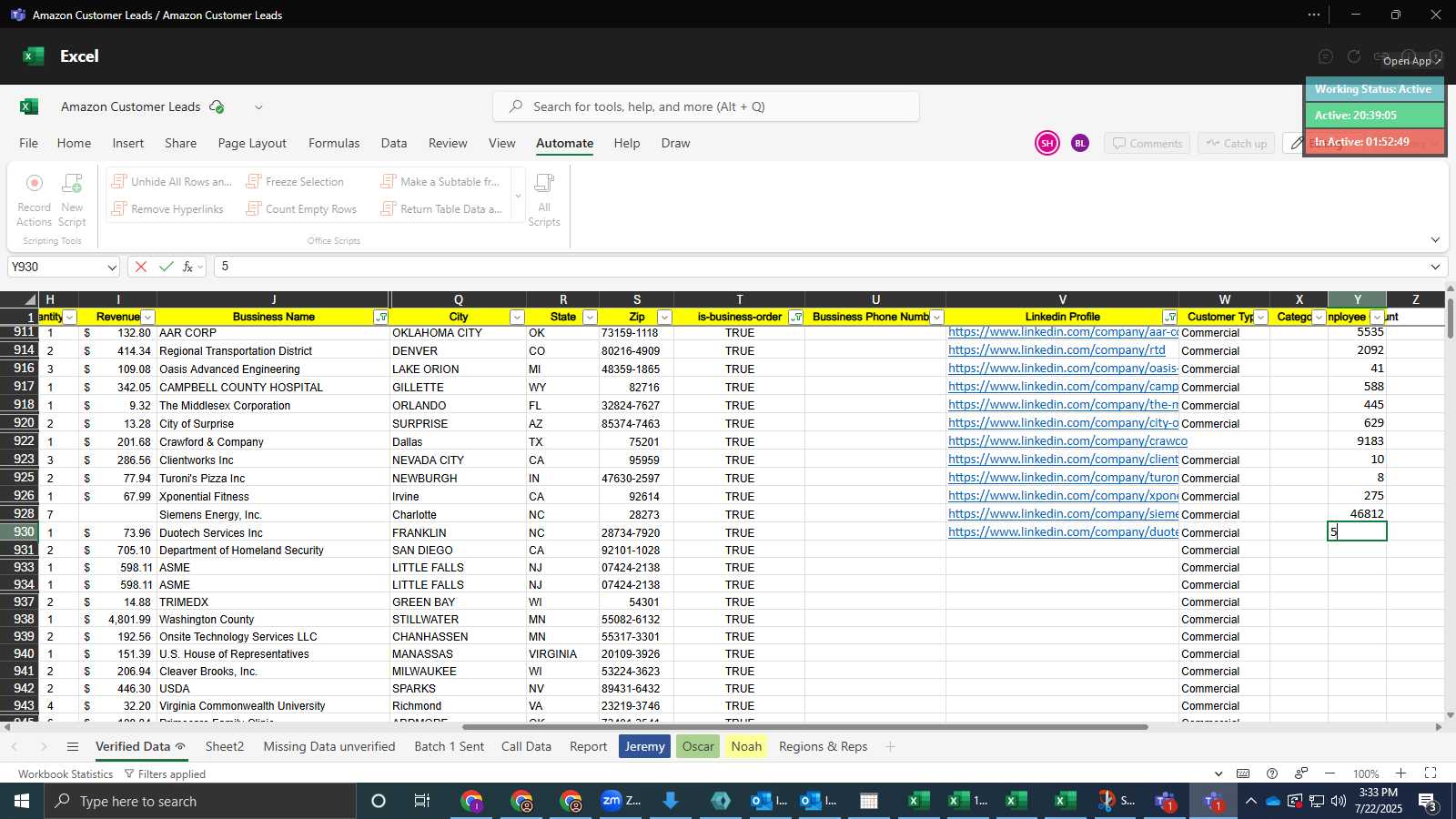Click the 100% zoom level
1456x819 pixels.
(x=1366, y=774)
